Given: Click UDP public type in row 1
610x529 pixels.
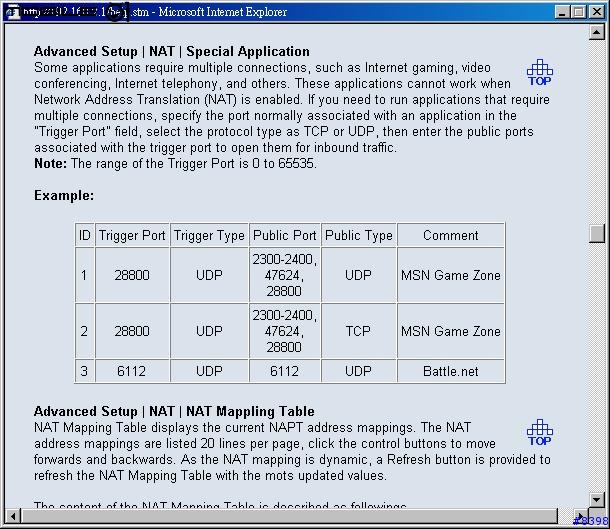Looking at the screenshot, I should pos(359,275).
